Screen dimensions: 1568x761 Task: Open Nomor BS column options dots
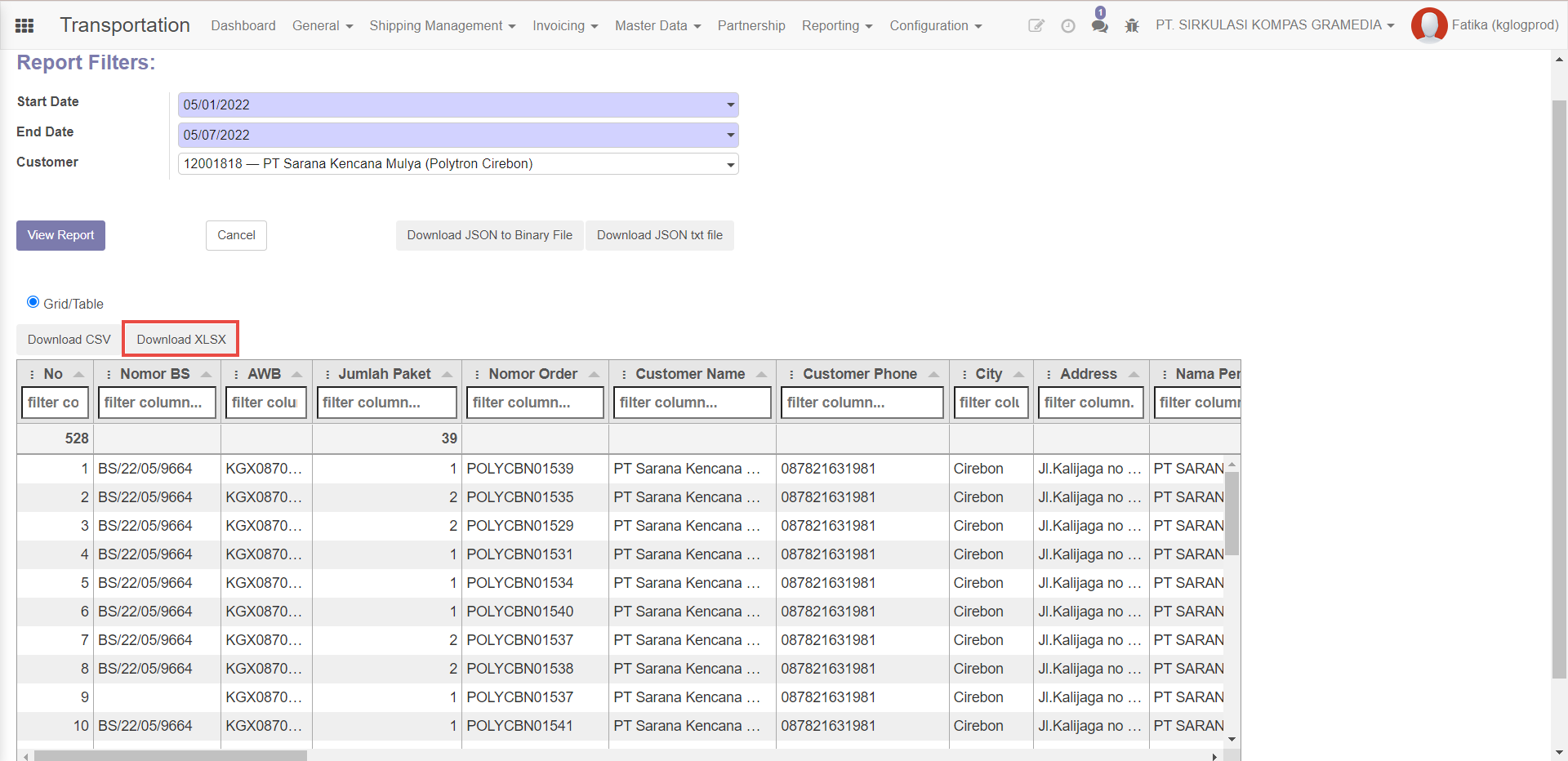109,374
